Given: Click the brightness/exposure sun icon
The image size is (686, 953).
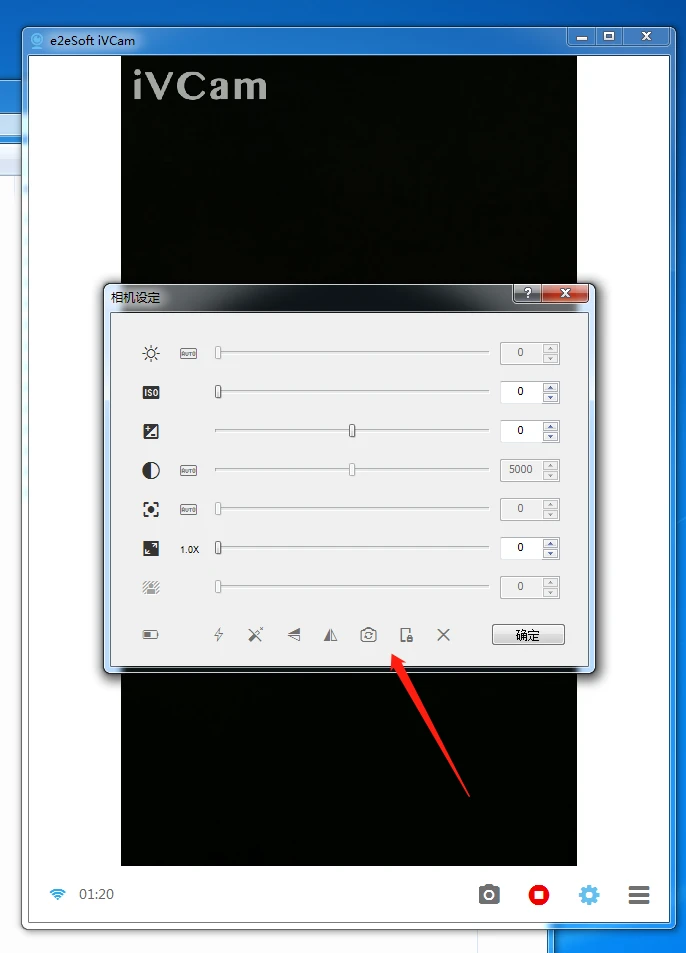Looking at the screenshot, I should click(x=151, y=353).
